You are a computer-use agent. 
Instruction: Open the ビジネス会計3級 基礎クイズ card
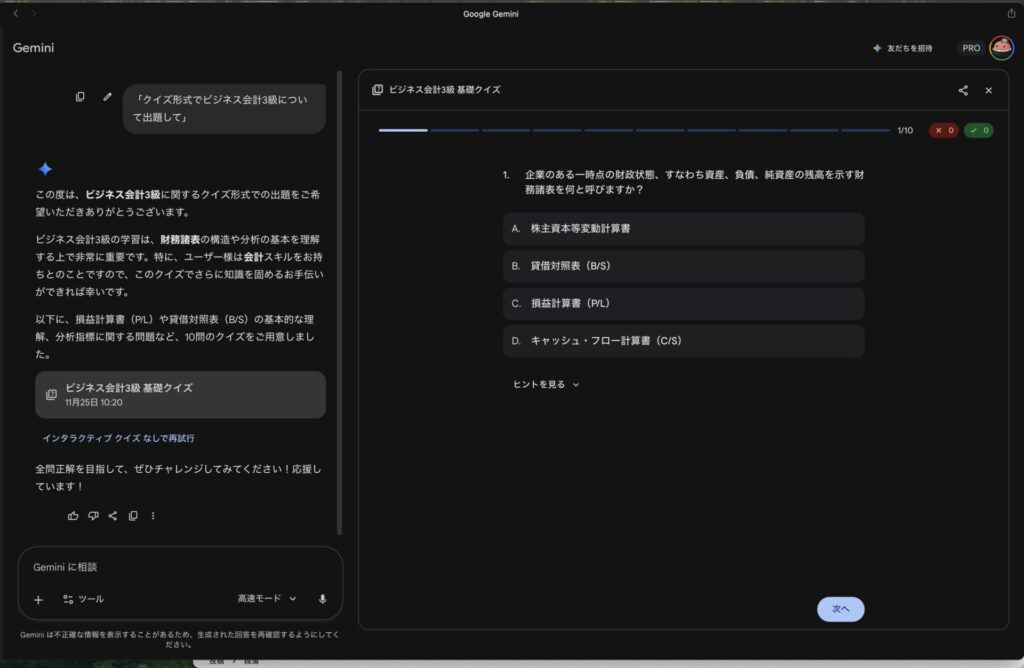[x=180, y=395]
